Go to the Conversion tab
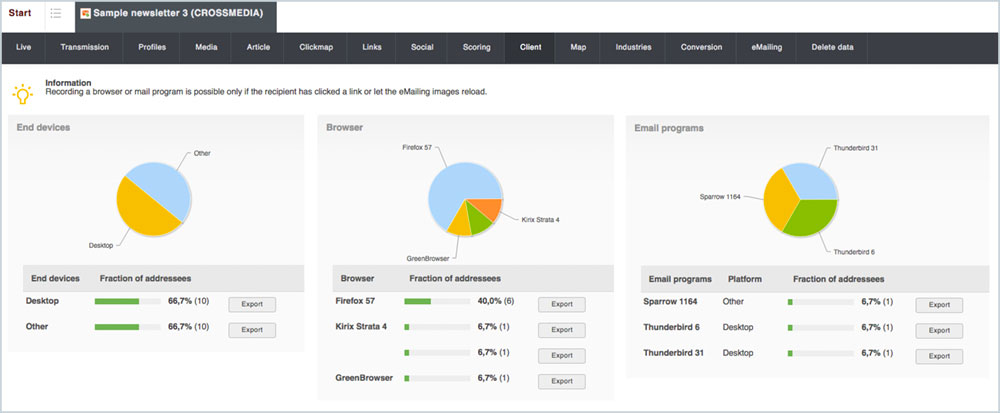Screen dimensions: 1000x413 [x=701, y=47]
